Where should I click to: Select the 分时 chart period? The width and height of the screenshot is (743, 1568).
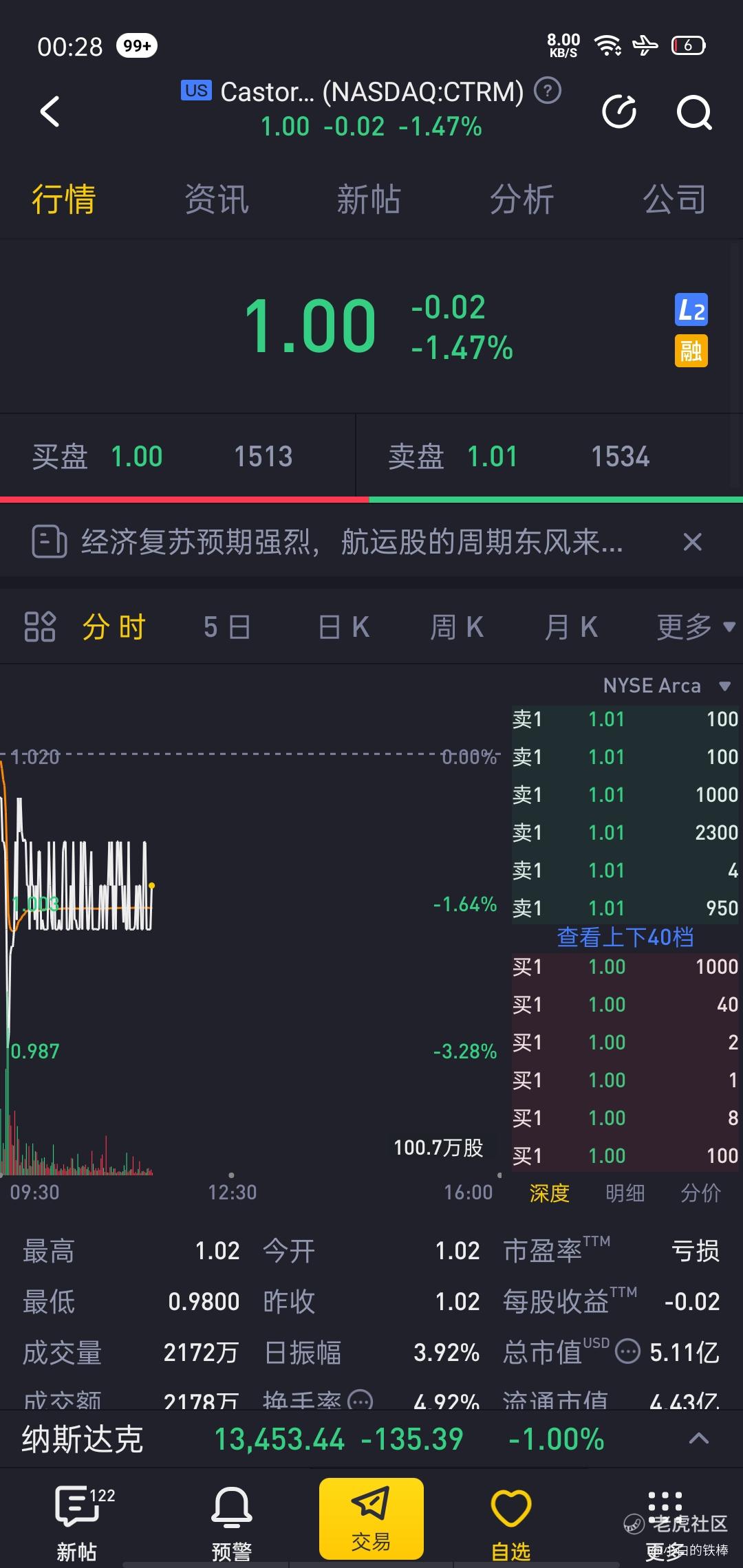114,627
